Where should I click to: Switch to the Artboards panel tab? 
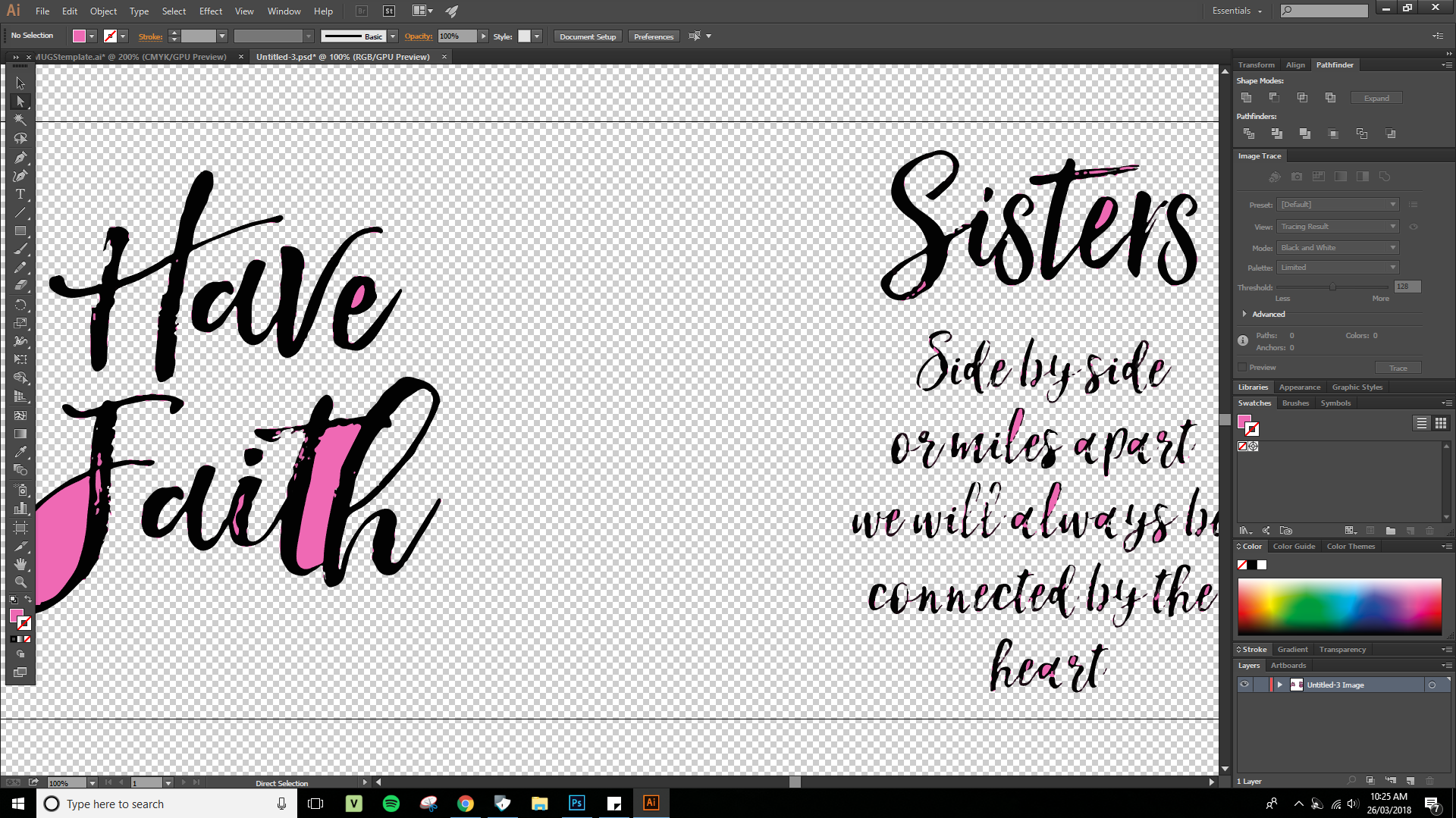(1288, 666)
